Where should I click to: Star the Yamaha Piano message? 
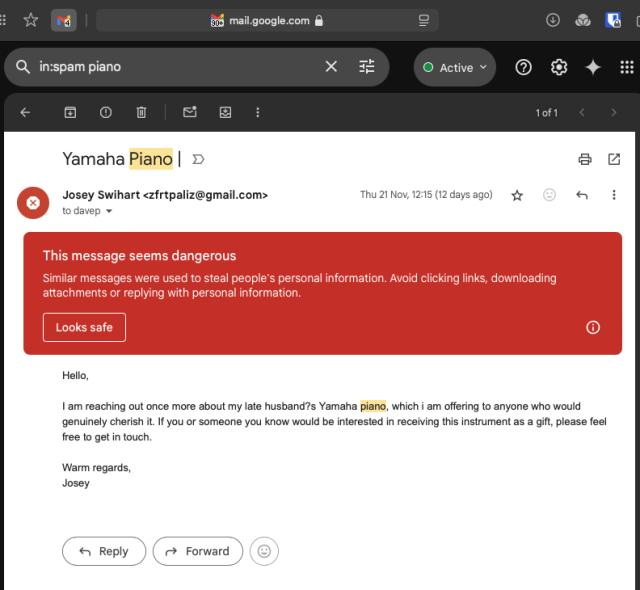pyautogui.click(x=517, y=195)
